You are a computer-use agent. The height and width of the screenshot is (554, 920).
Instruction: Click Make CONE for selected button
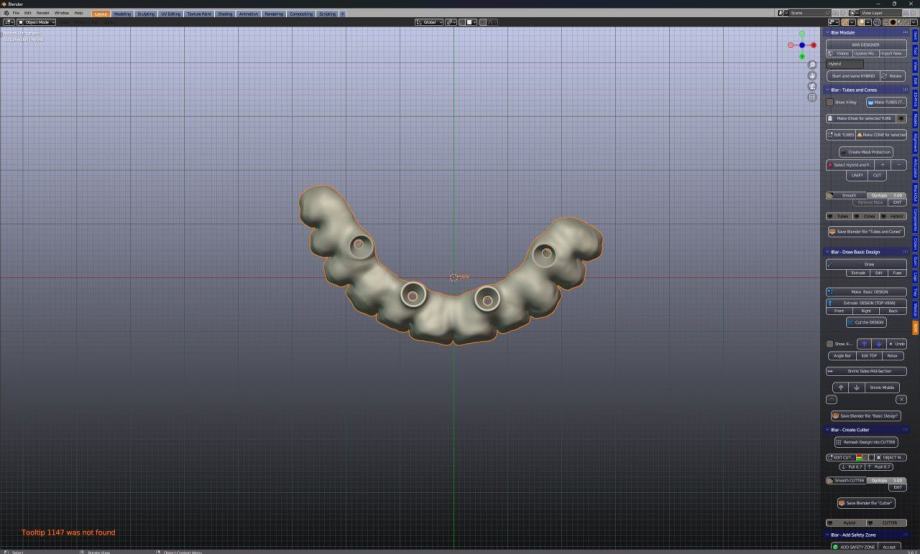tap(881, 134)
